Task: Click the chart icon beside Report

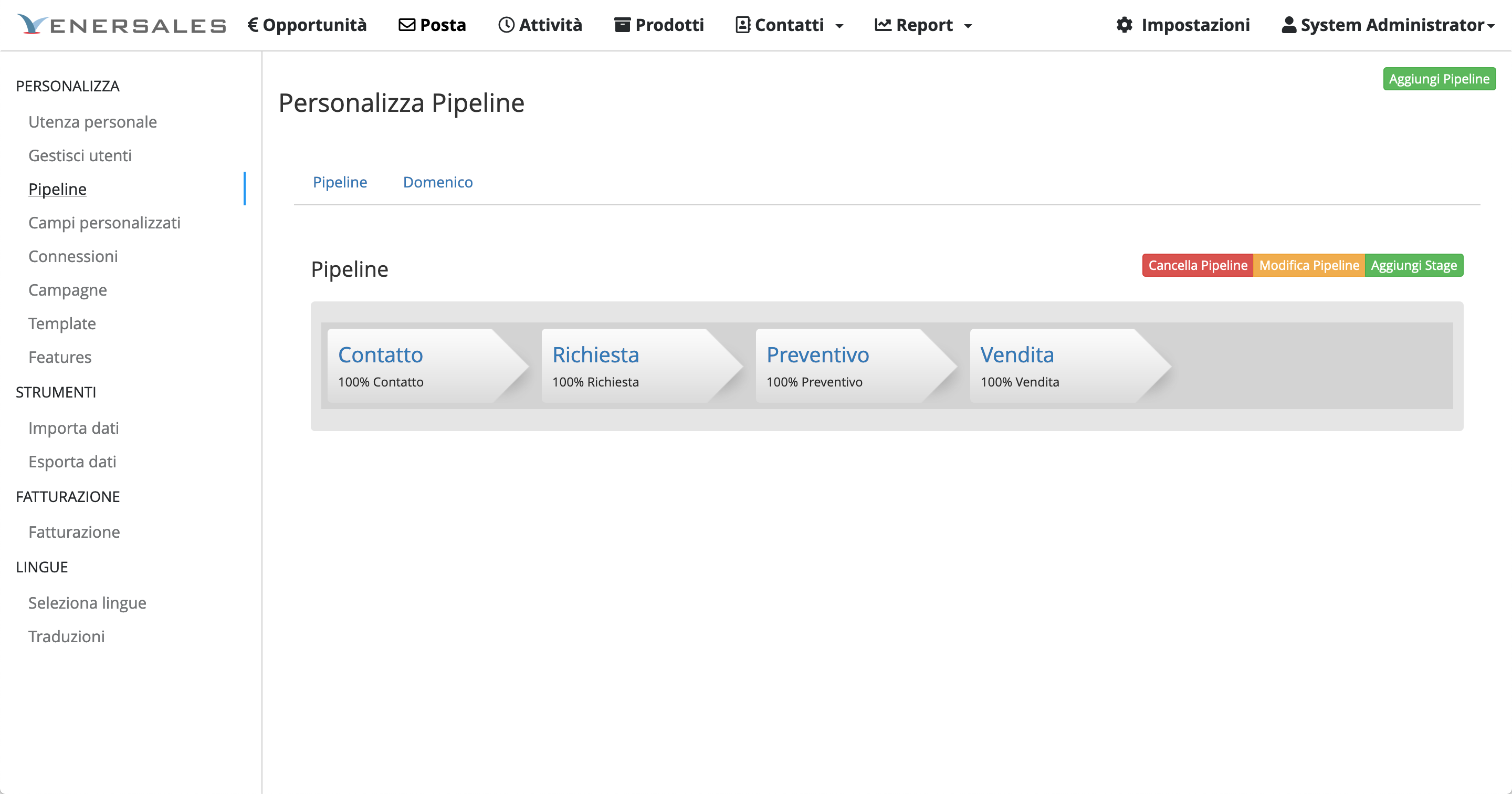Action: pos(883,25)
